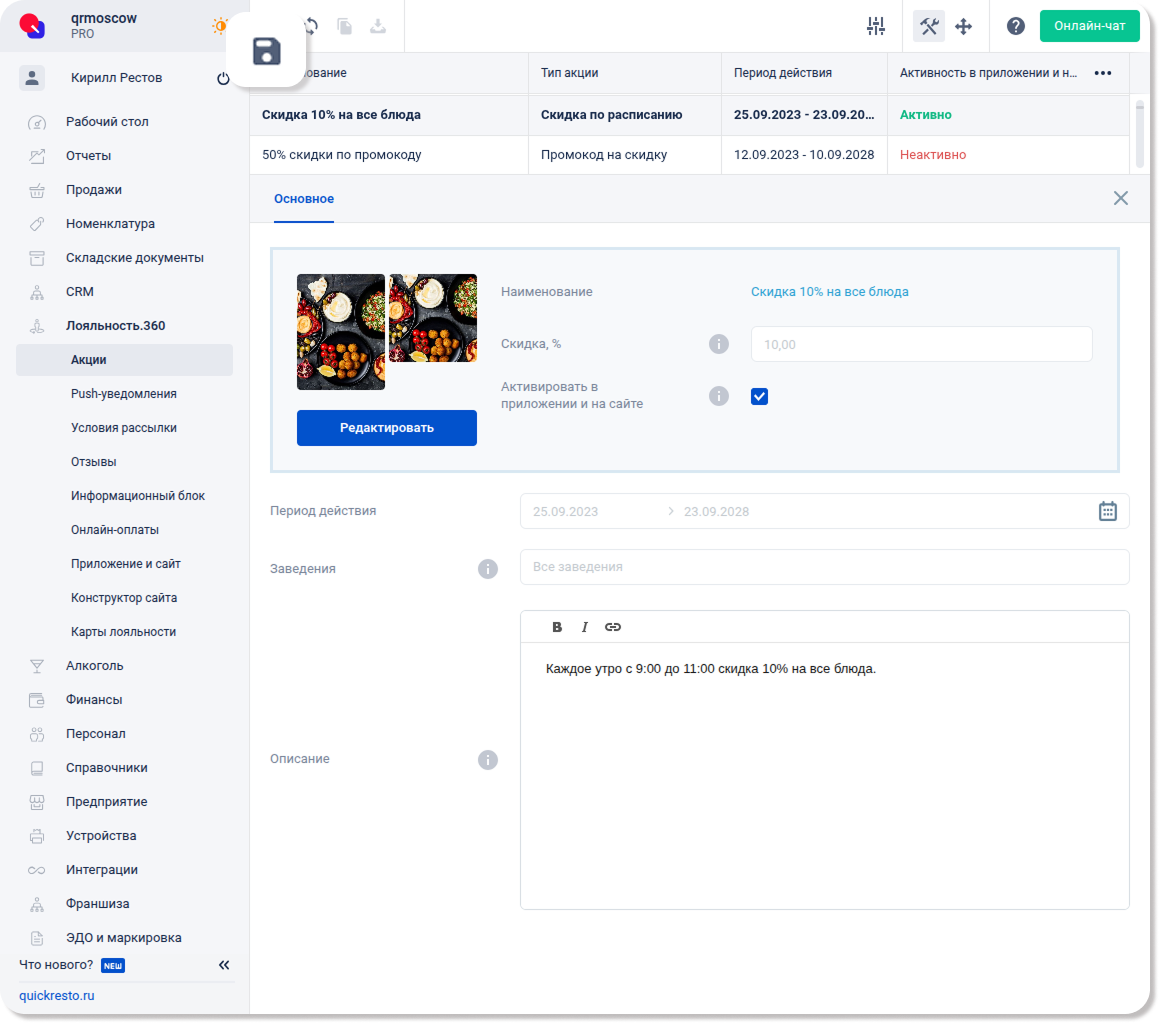Click the Заведения input field
This screenshot has height=1023, width=1159.
pyautogui.click(x=824, y=567)
